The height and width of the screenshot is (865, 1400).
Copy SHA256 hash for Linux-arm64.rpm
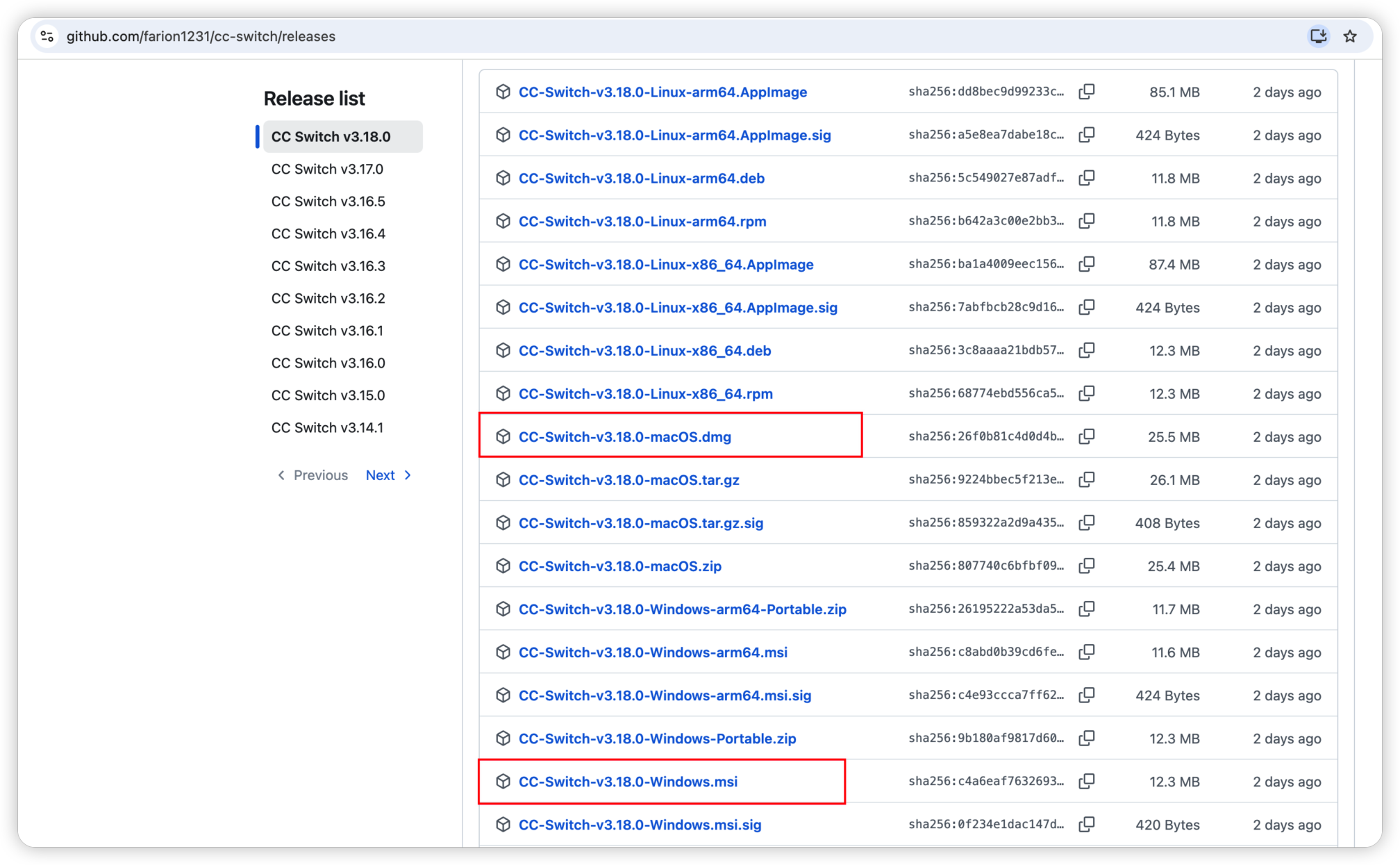(1087, 221)
